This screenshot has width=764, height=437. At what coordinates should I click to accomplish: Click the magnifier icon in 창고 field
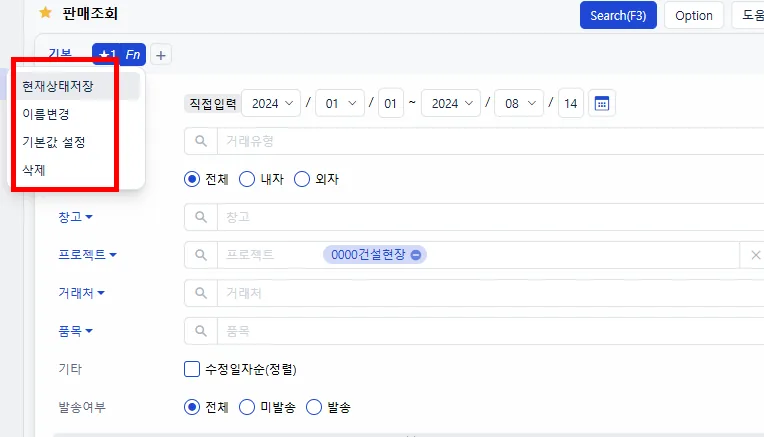201,217
